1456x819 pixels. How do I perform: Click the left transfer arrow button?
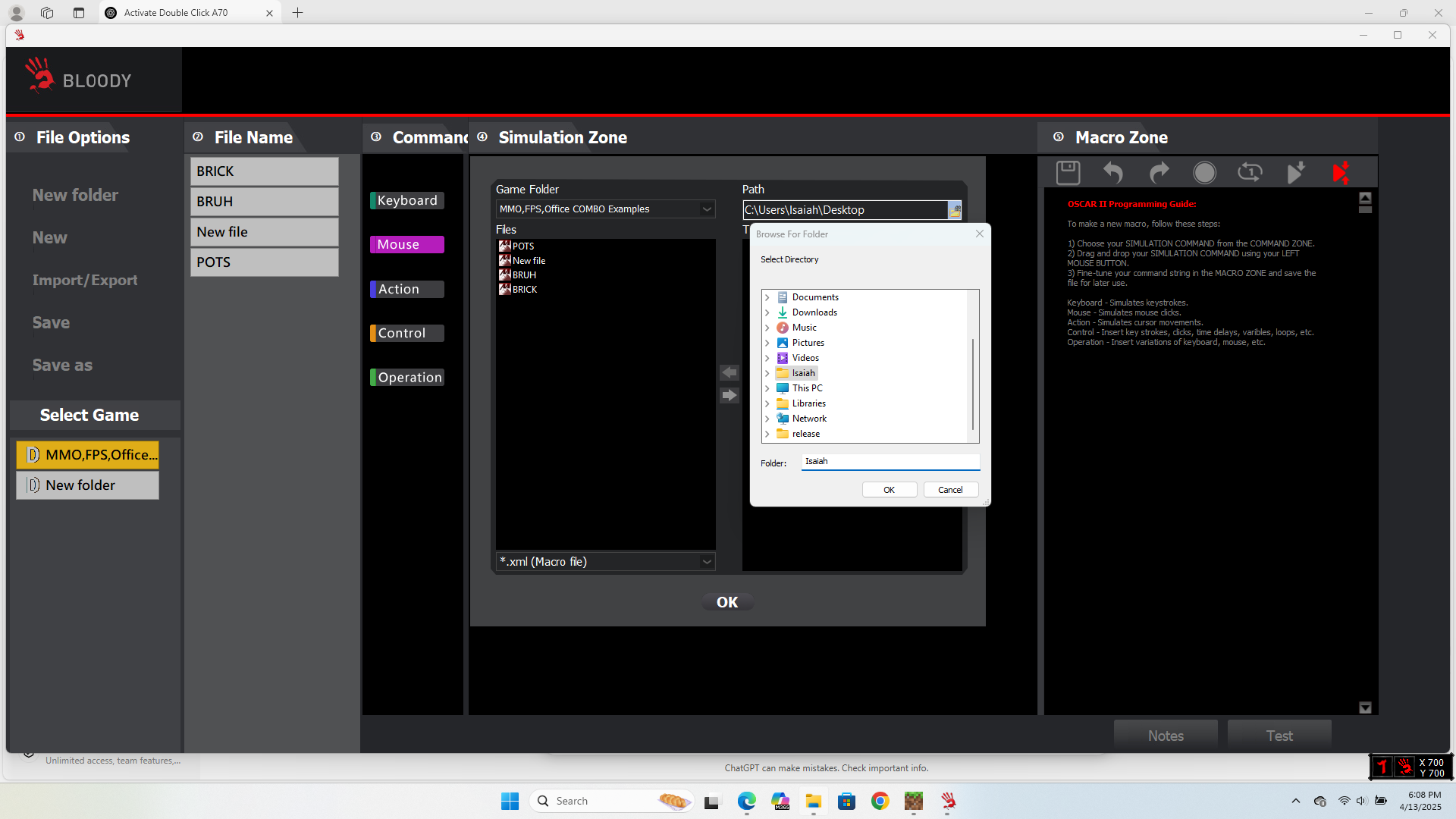tap(729, 372)
